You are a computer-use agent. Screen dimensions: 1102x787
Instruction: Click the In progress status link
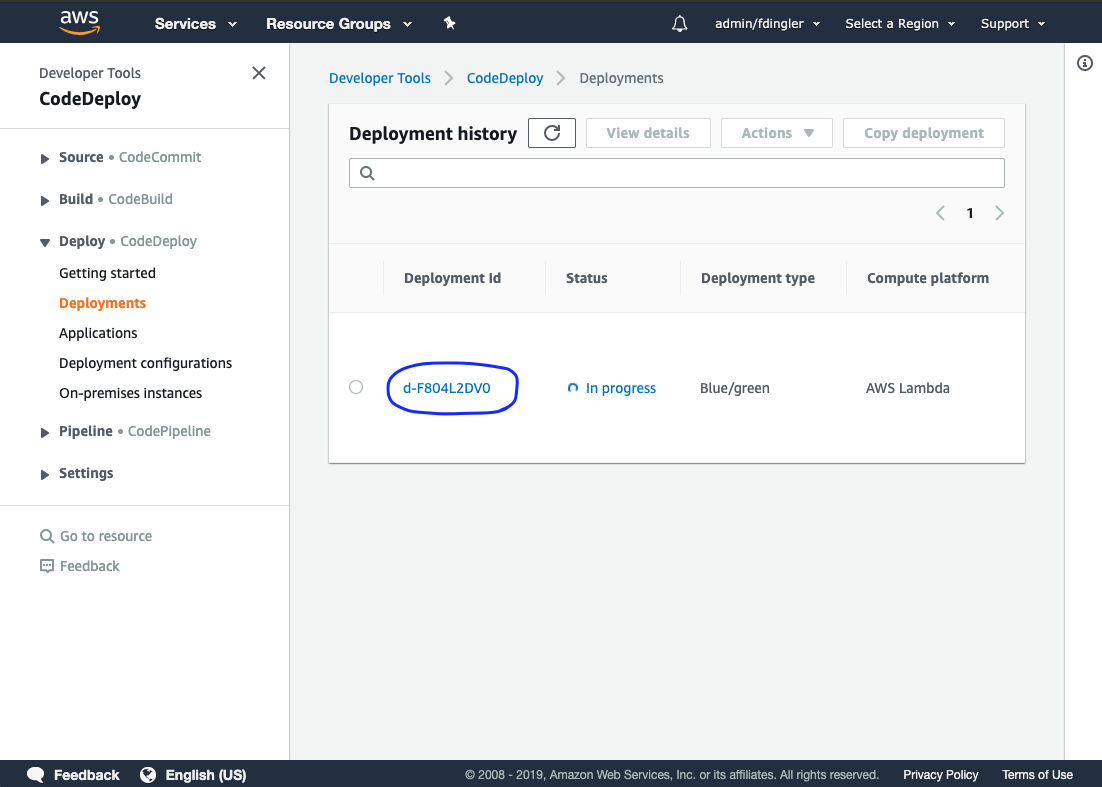coord(621,388)
